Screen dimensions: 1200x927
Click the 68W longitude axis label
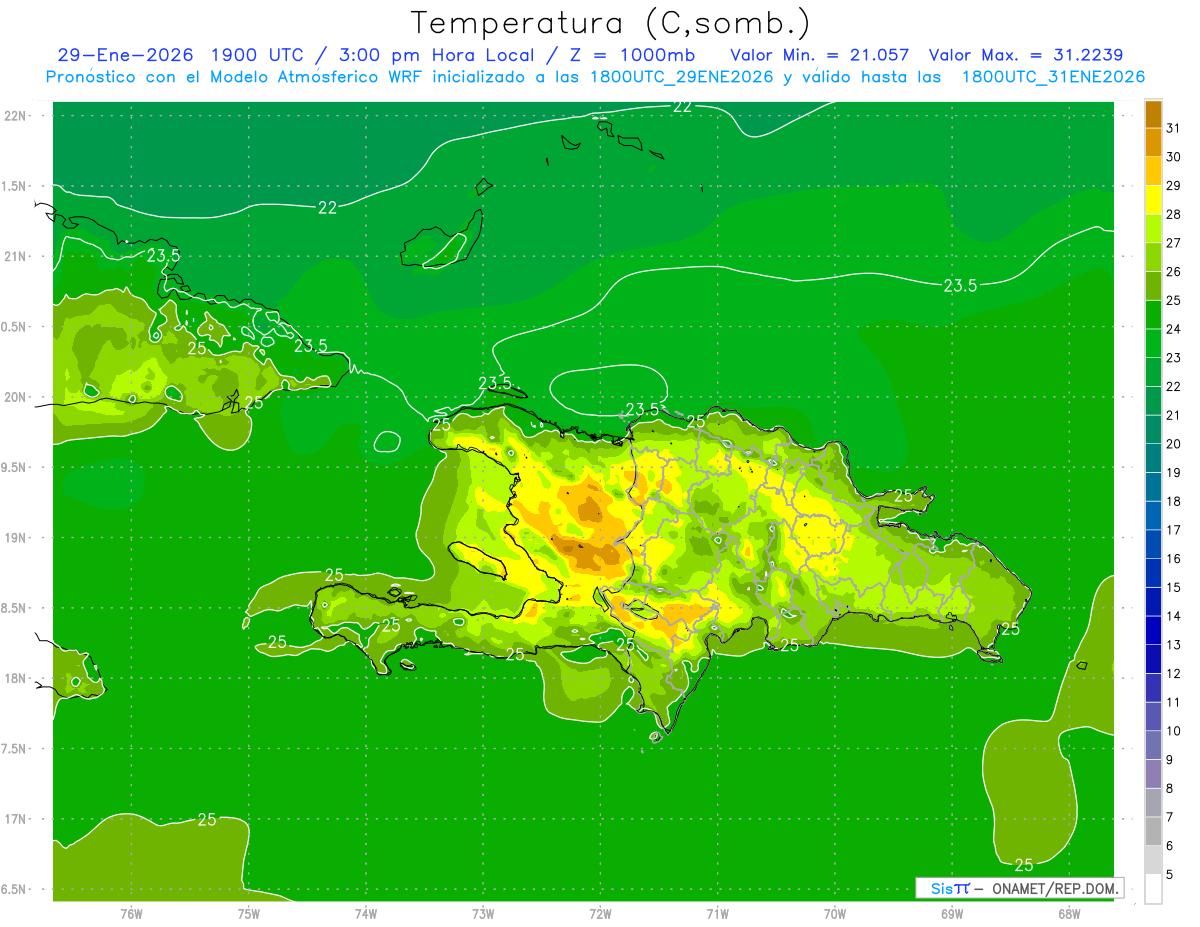[1069, 913]
